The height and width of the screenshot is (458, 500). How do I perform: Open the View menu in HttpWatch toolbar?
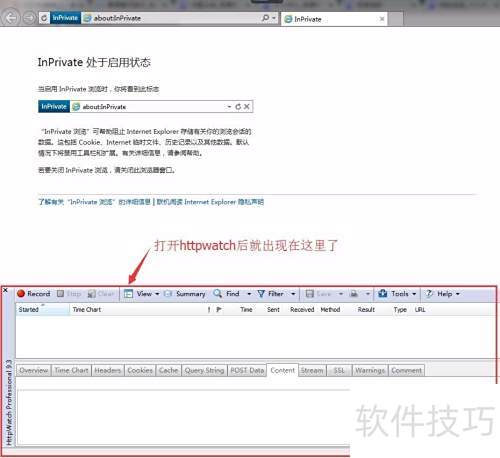(x=142, y=294)
